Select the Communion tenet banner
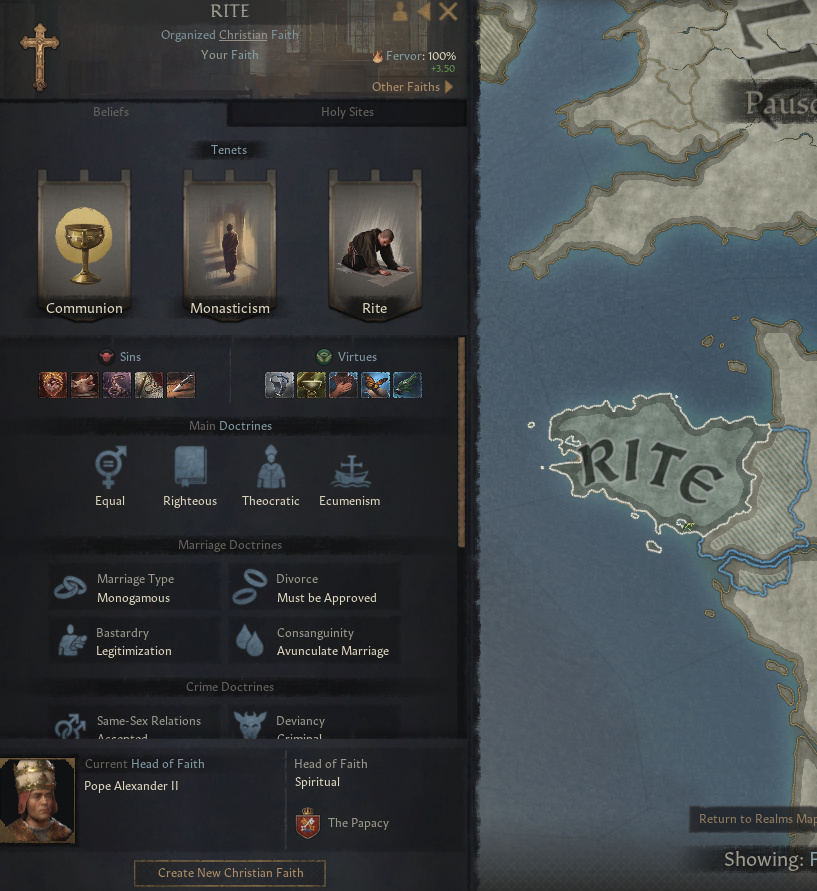 click(x=84, y=245)
